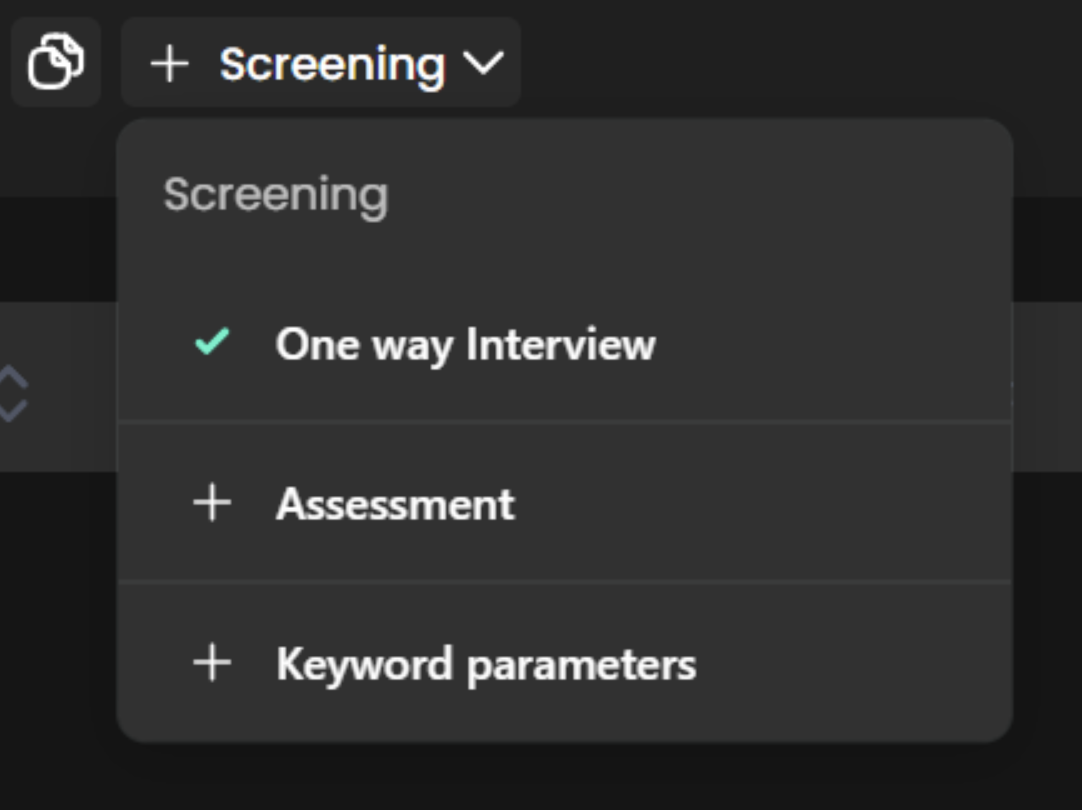Click the downward sort arrow at left edge
Viewport: 1082px width, 810px height.
click(x=12, y=410)
